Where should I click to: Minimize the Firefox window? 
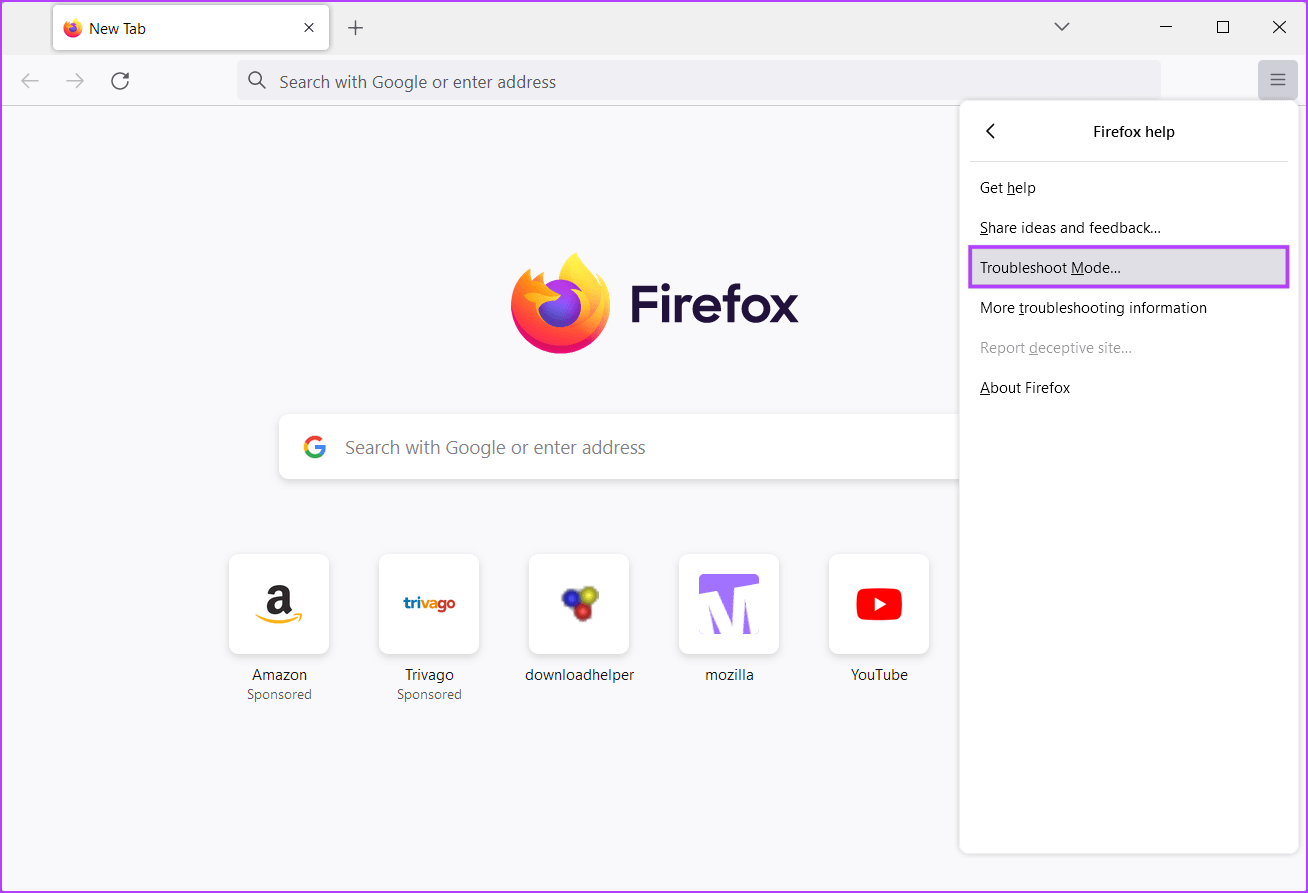(x=1165, y=28)
